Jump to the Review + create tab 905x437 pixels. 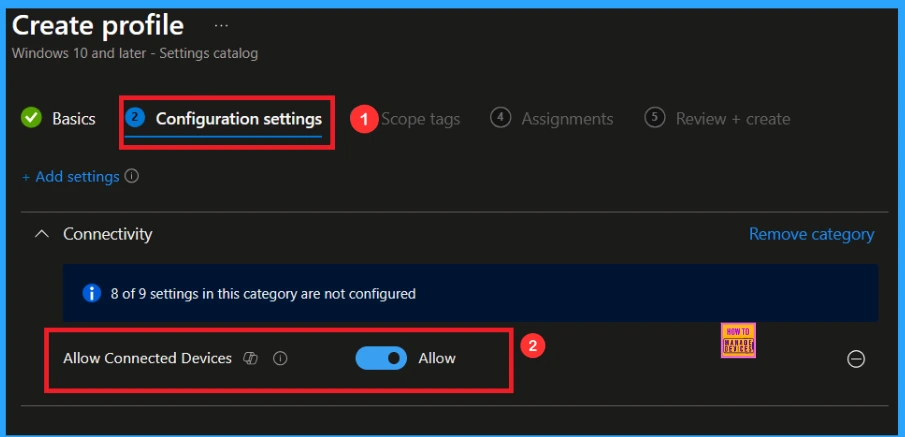point(733,119)
